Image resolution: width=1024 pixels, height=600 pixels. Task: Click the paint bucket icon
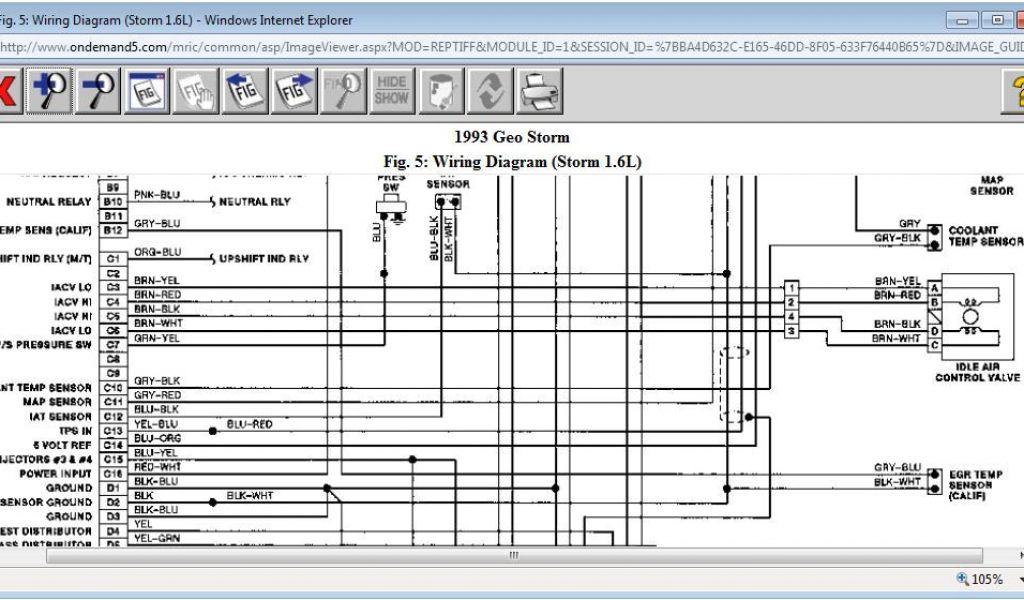tap(441, 92)
